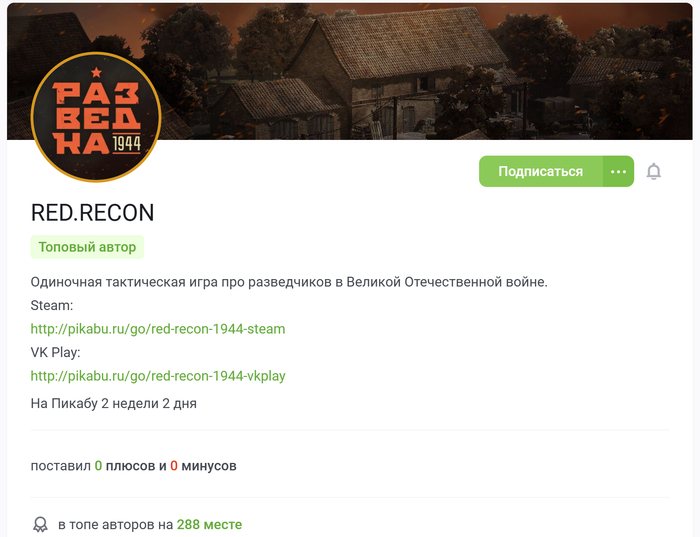700x537 pixels.
Task: Select the game description about разведчиков
Action: coord(289,282)
